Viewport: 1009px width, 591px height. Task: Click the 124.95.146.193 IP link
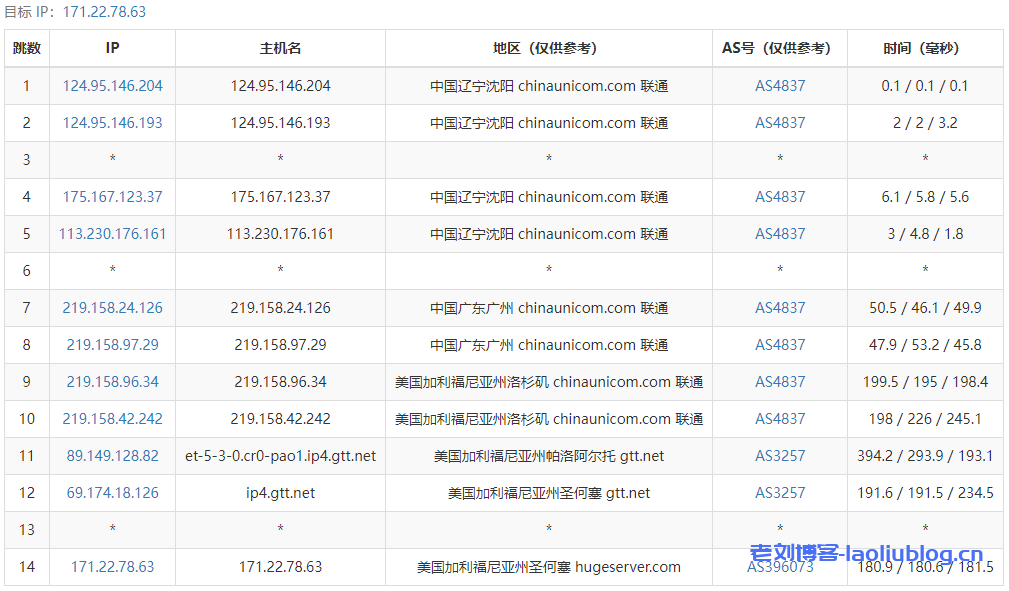tap(112, 123)
